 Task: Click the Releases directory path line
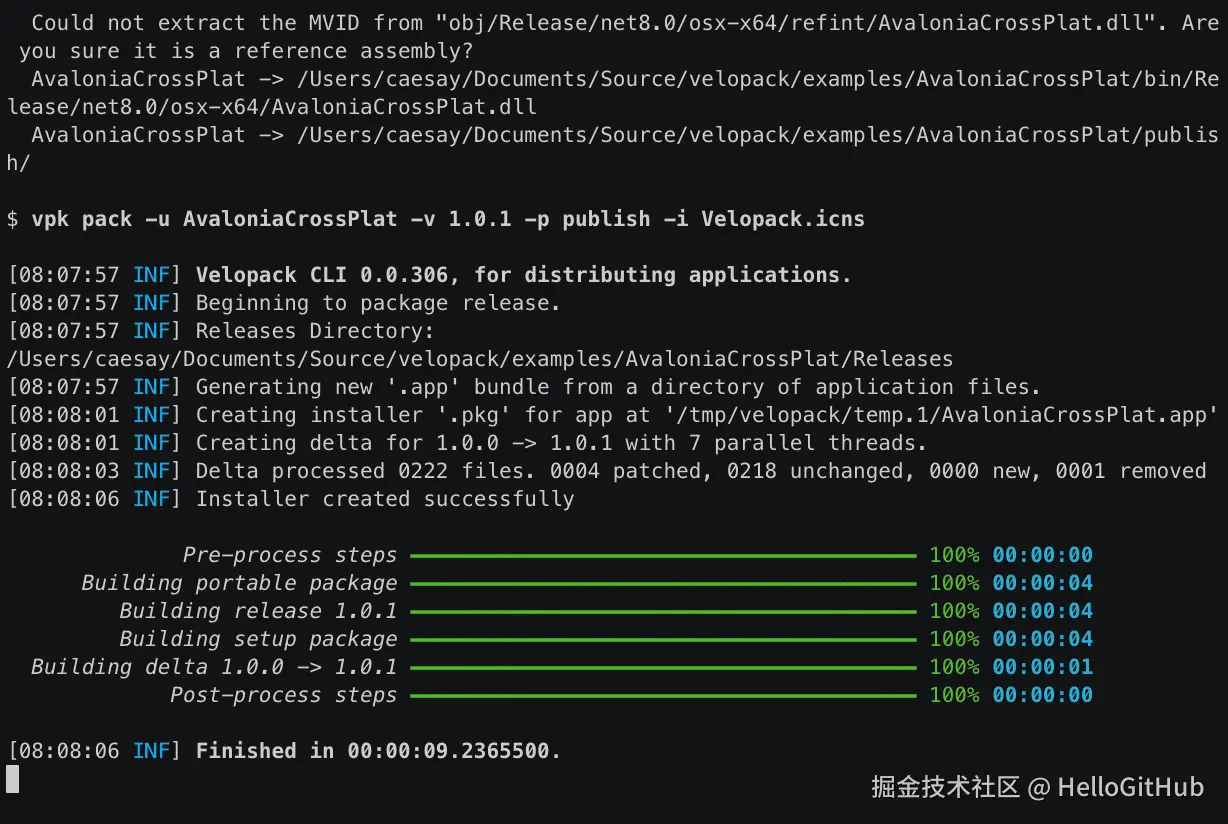point(480,359)
